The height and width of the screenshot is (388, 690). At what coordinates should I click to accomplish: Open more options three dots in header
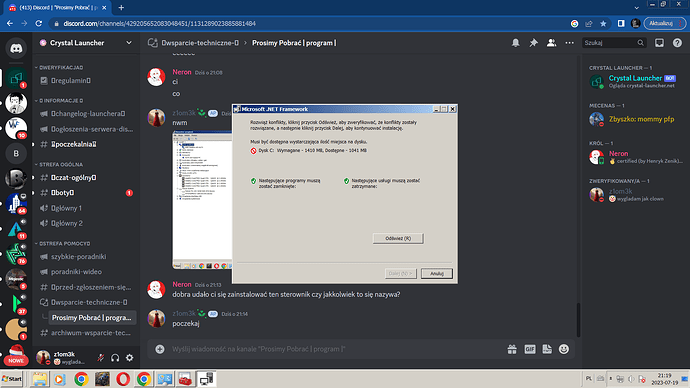coord(569,43)
